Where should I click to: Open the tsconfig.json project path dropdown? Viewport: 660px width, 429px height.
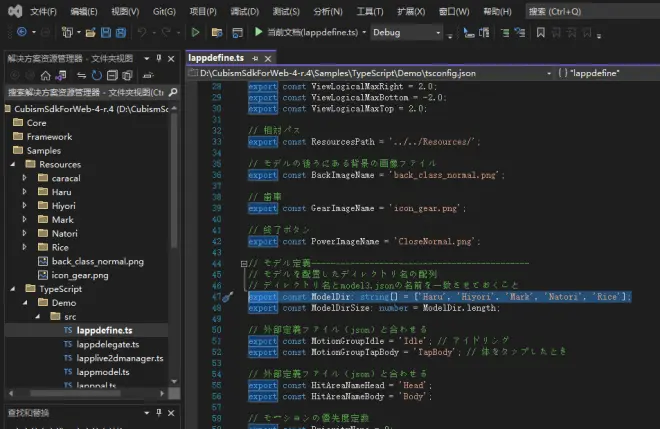point(548,73)
